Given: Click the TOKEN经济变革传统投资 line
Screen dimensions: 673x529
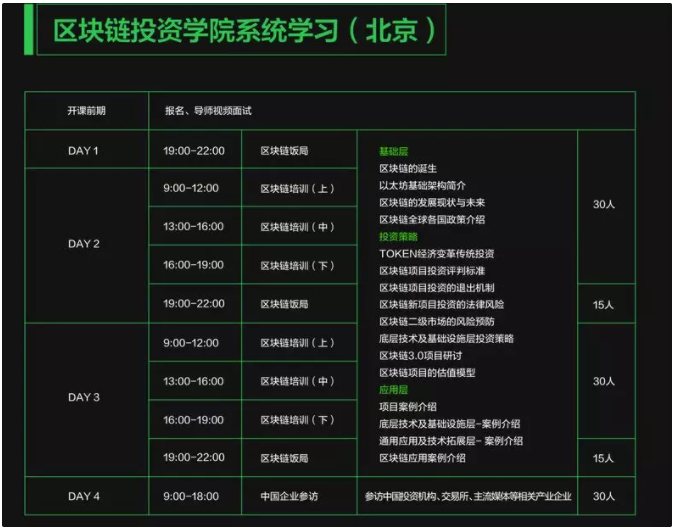Looking at the screenshot, I should click(437, 254).
